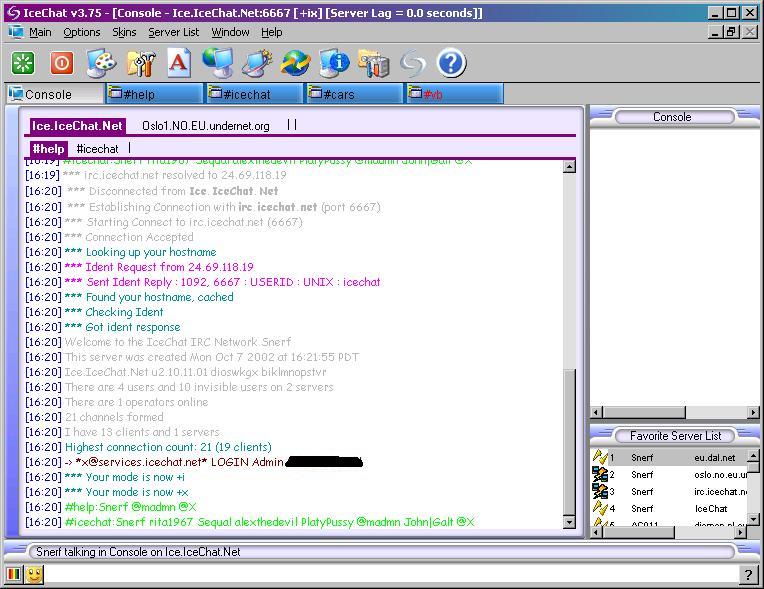Click the IceChat swirl icon in title bar
This screenshot has width=764, height=589.
pyautogui.click(x=14, y=13)
